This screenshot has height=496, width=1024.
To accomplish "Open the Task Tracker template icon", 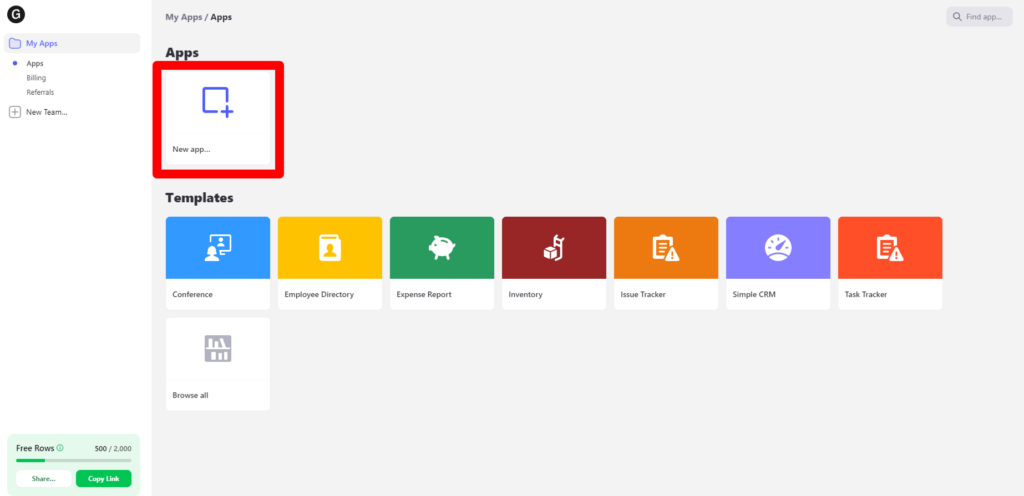I will pyautogui.click(x=890, y=247).
